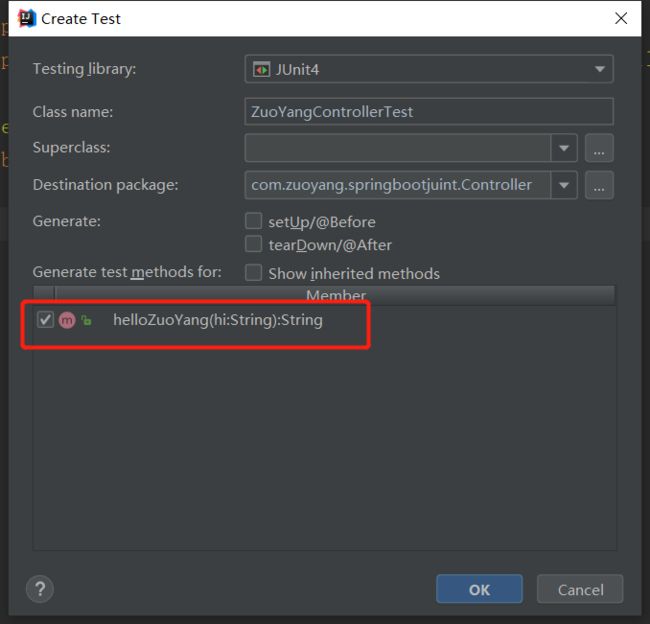Toggle Show inherited methods checkbox
The image size is (650, 624).
click(x=253, y=273)
